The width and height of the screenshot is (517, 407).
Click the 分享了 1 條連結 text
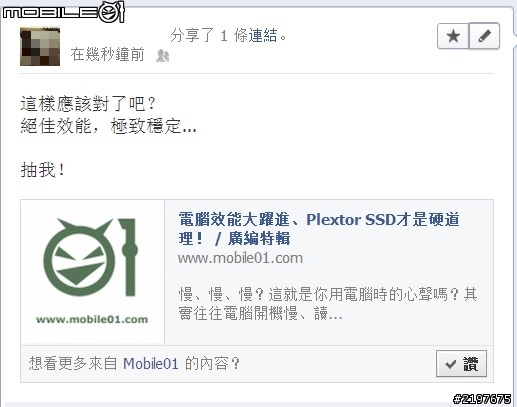coord(228,35)
